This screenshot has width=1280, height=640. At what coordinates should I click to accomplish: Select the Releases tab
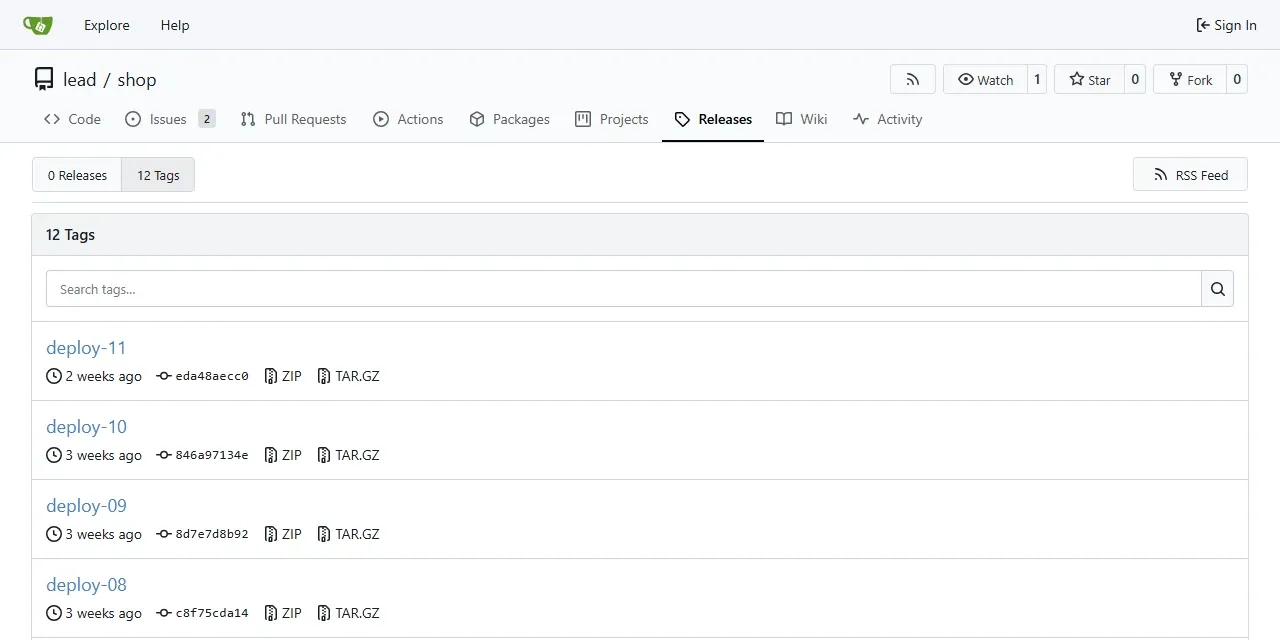pyautogui.click(x=713, y=119)
